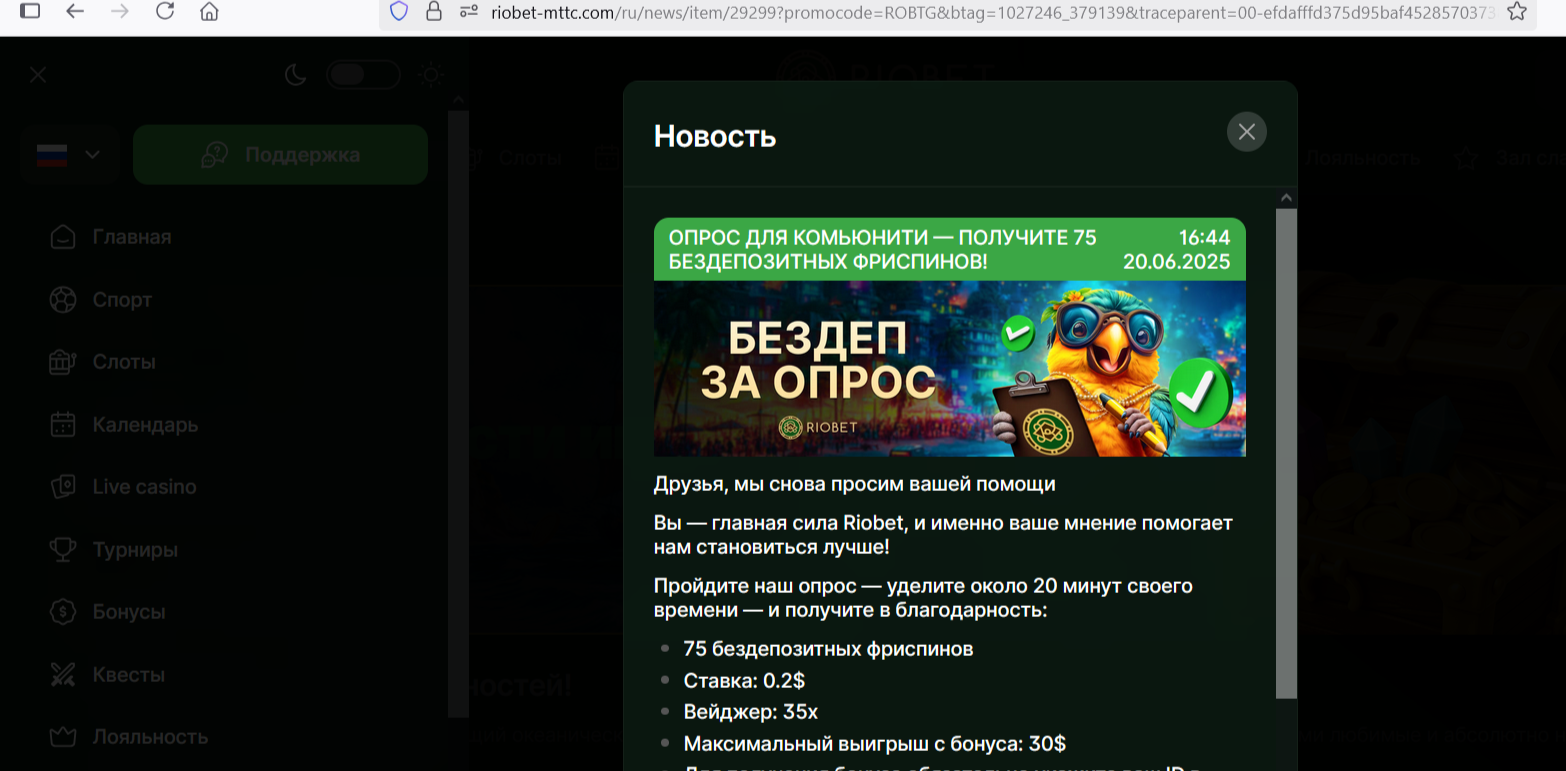Open the tracking protection shield icon
The image size is (1566, 771).
click(398, 12)
